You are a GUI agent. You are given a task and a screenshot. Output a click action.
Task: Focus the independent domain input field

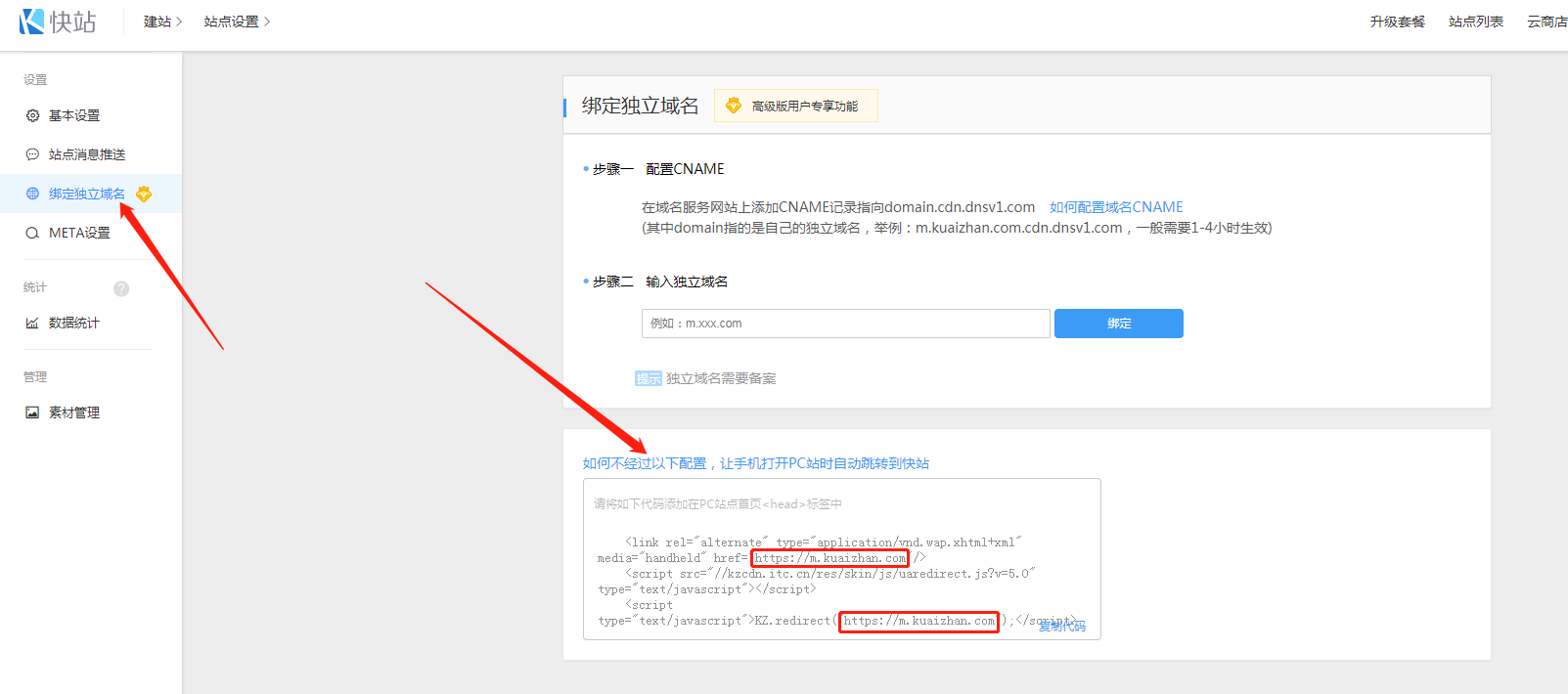click(845, 324)
